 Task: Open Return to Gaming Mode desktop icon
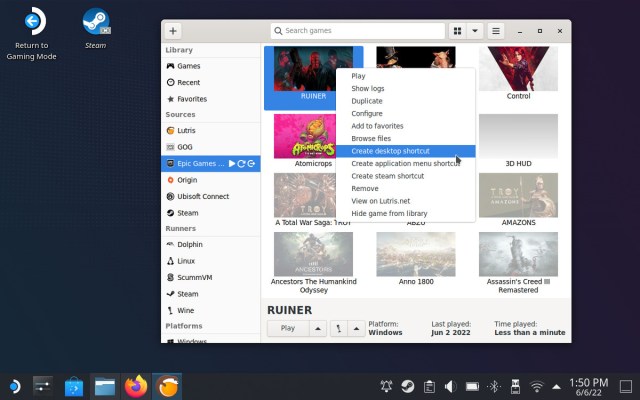[x=31, y=33]
